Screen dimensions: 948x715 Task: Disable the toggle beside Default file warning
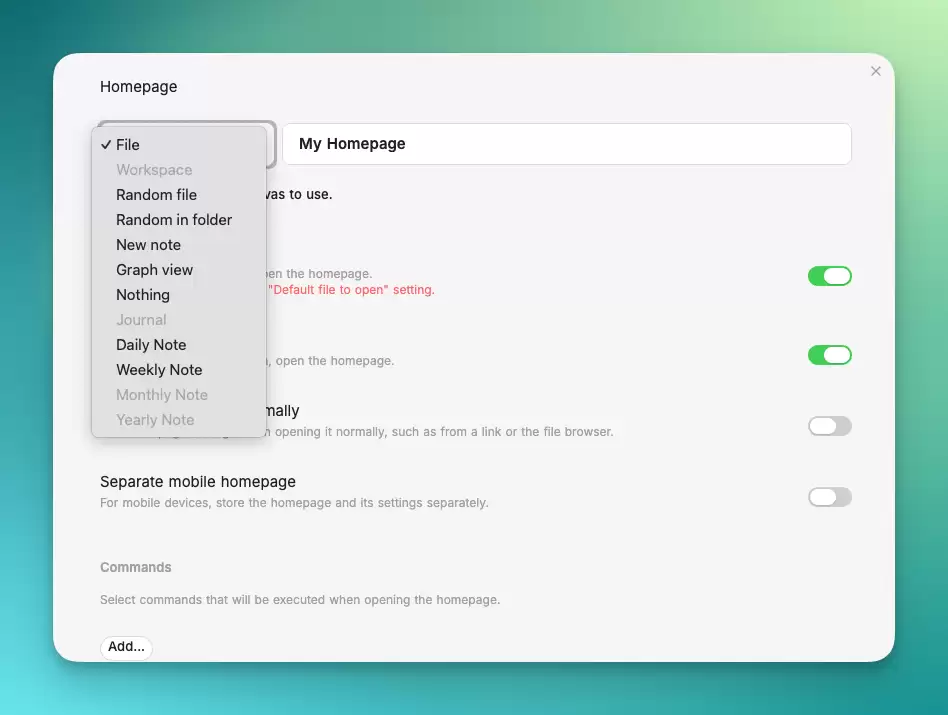[x=830, y=276]
